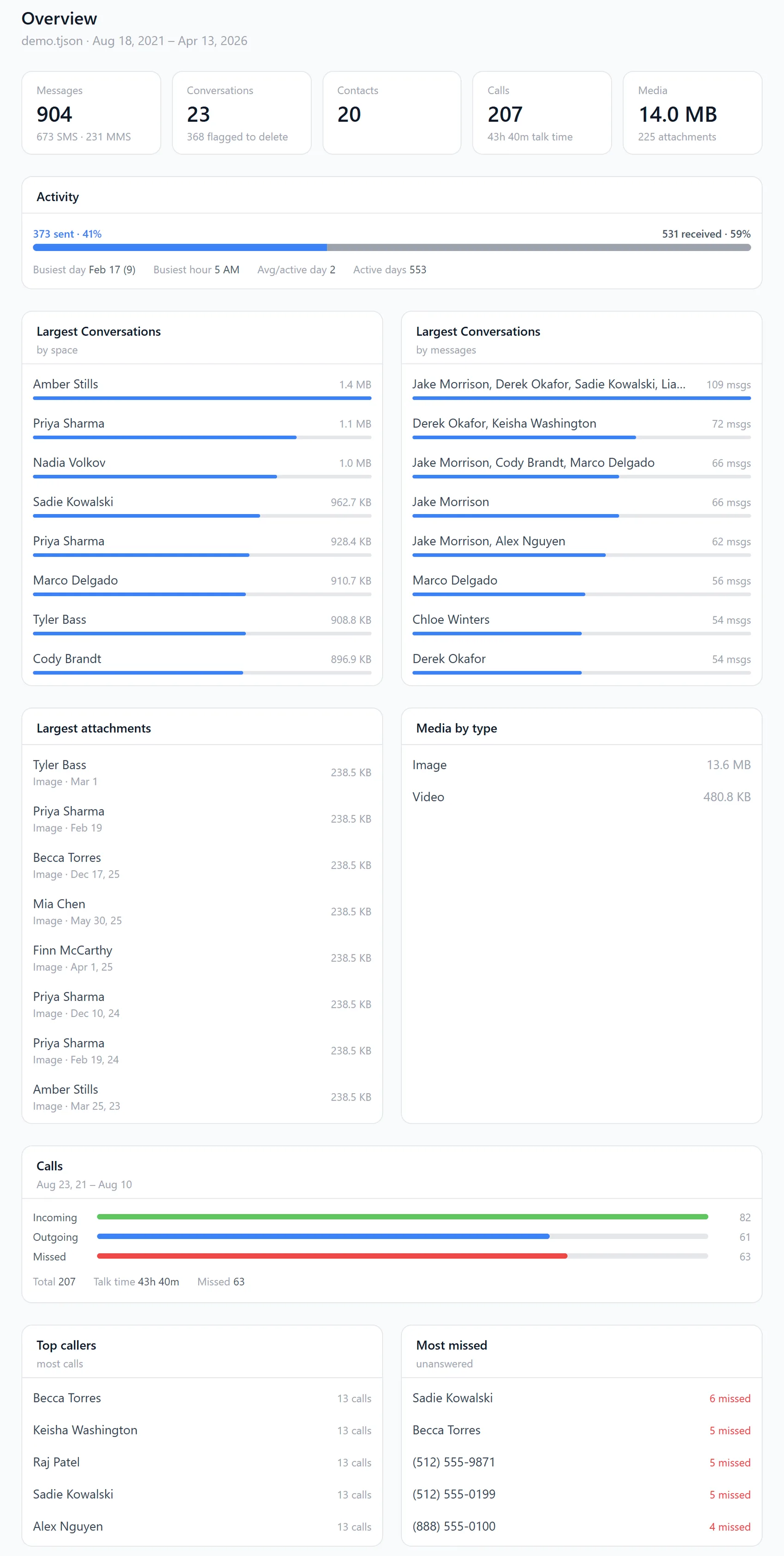Open Priya Sharma conversation sized 1.1 MB
Screen dimensions: 784x1556
pos(202,427)
